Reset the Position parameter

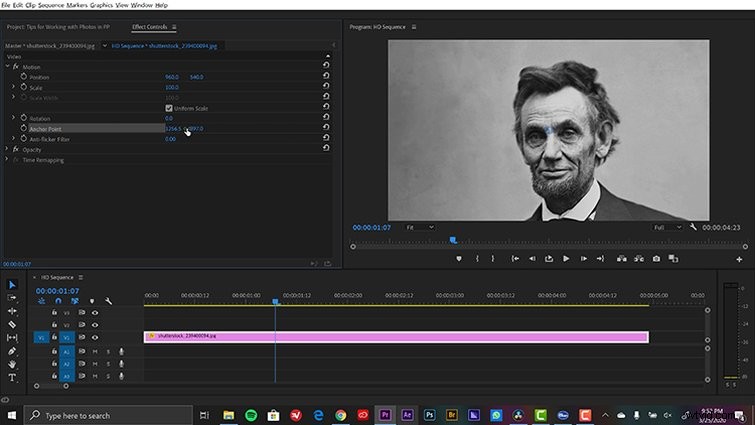coord(326,76)
